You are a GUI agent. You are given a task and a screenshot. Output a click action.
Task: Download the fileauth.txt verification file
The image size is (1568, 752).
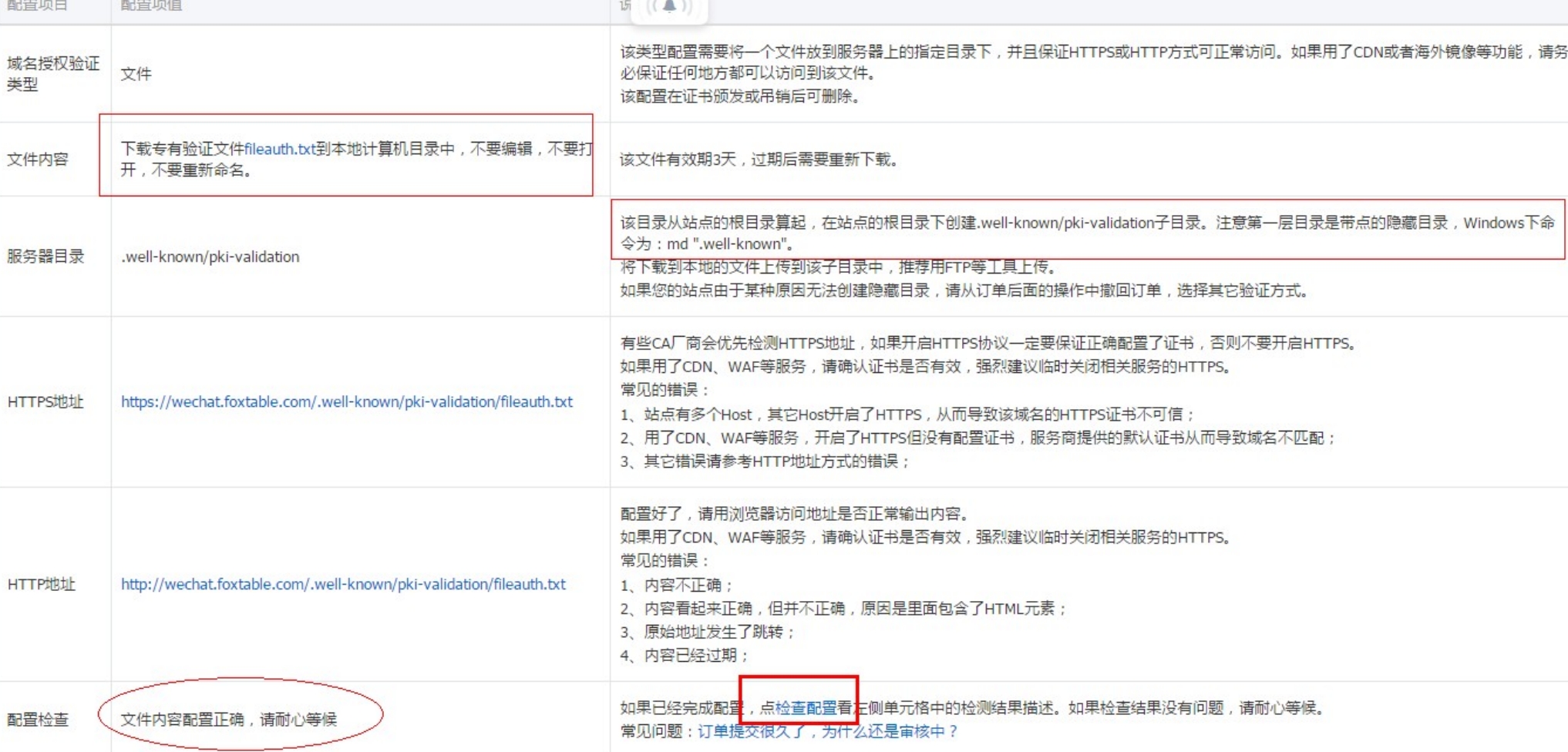[x=279, y=149]
